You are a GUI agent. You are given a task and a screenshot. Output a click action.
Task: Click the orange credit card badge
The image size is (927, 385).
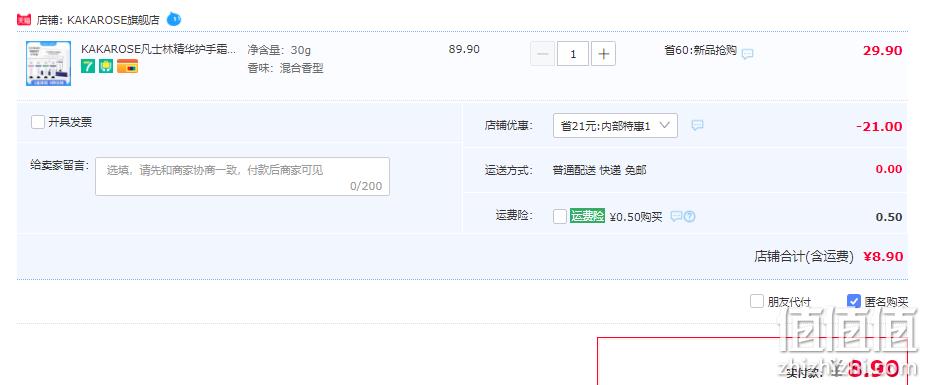click(127, 66)
